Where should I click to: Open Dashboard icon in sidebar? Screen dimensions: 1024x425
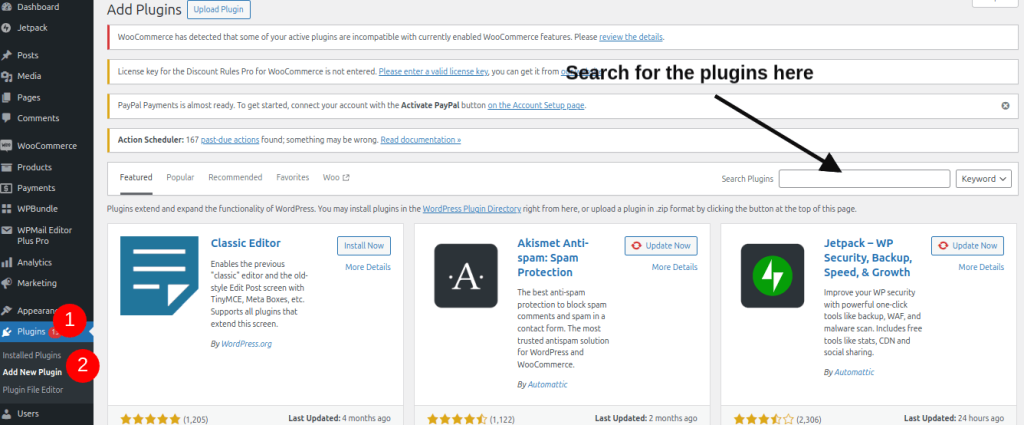pyautogui.click(x=7, y=7)
